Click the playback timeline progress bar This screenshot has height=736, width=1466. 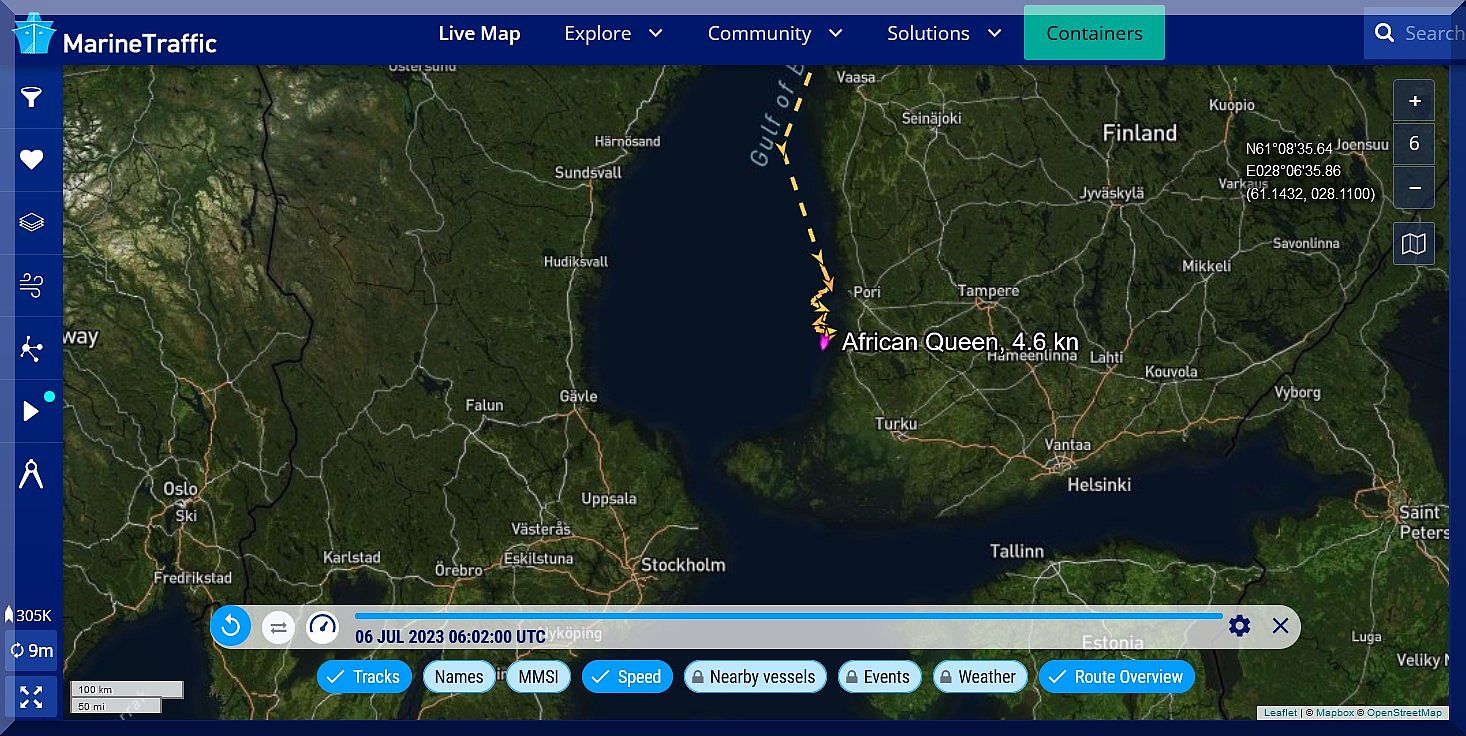(x=788, y=616)
